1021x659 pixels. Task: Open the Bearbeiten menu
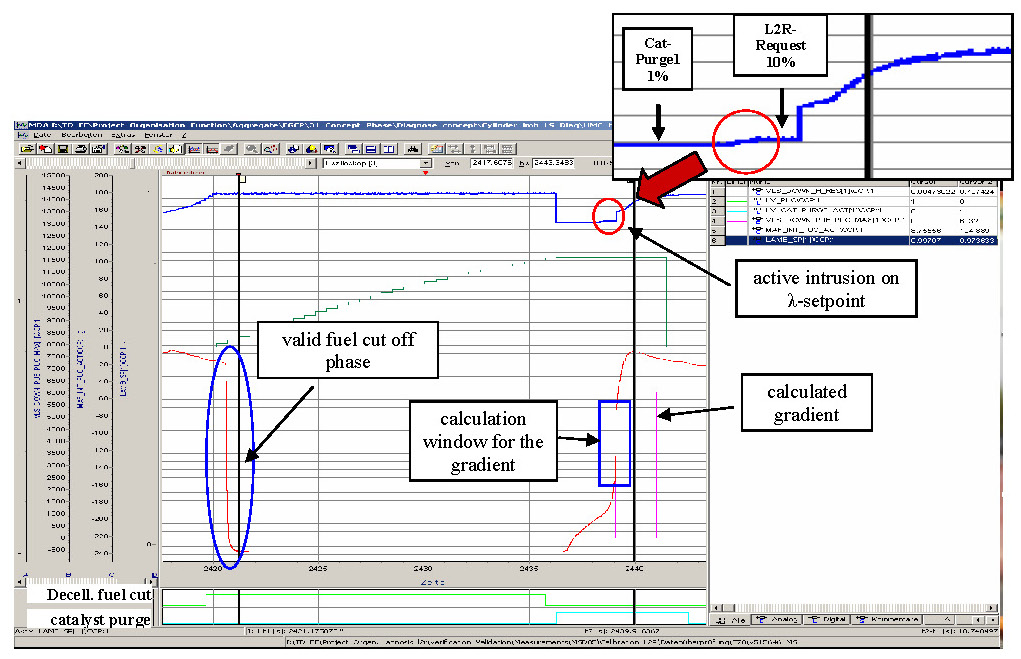click(x=82, y=134)
